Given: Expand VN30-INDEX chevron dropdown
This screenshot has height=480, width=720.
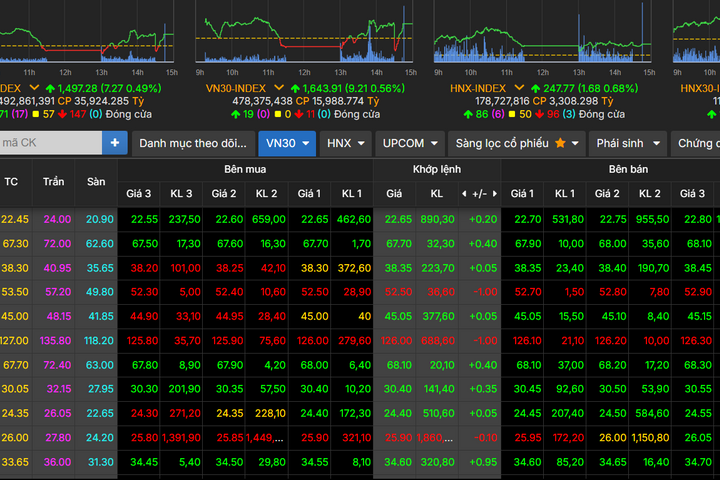Looking at the screenshot, I should pos(279,87).
